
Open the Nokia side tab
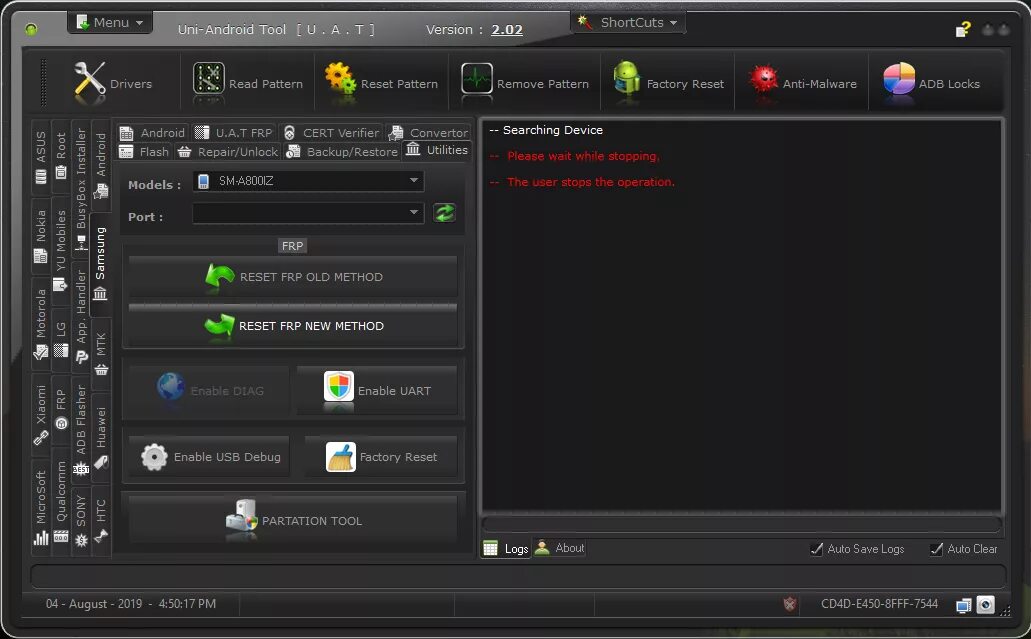click(41, 236)
